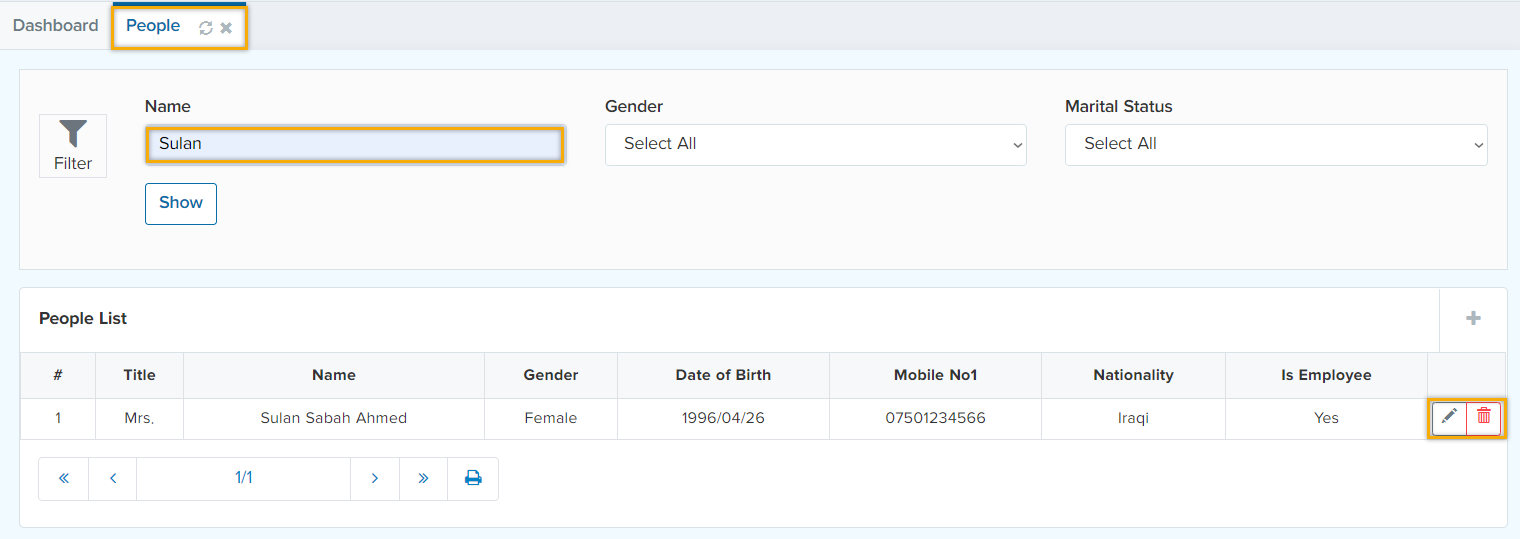Go to the next page
The height and width of the screenshot is (539, 1520).
(x=375, y=478)
